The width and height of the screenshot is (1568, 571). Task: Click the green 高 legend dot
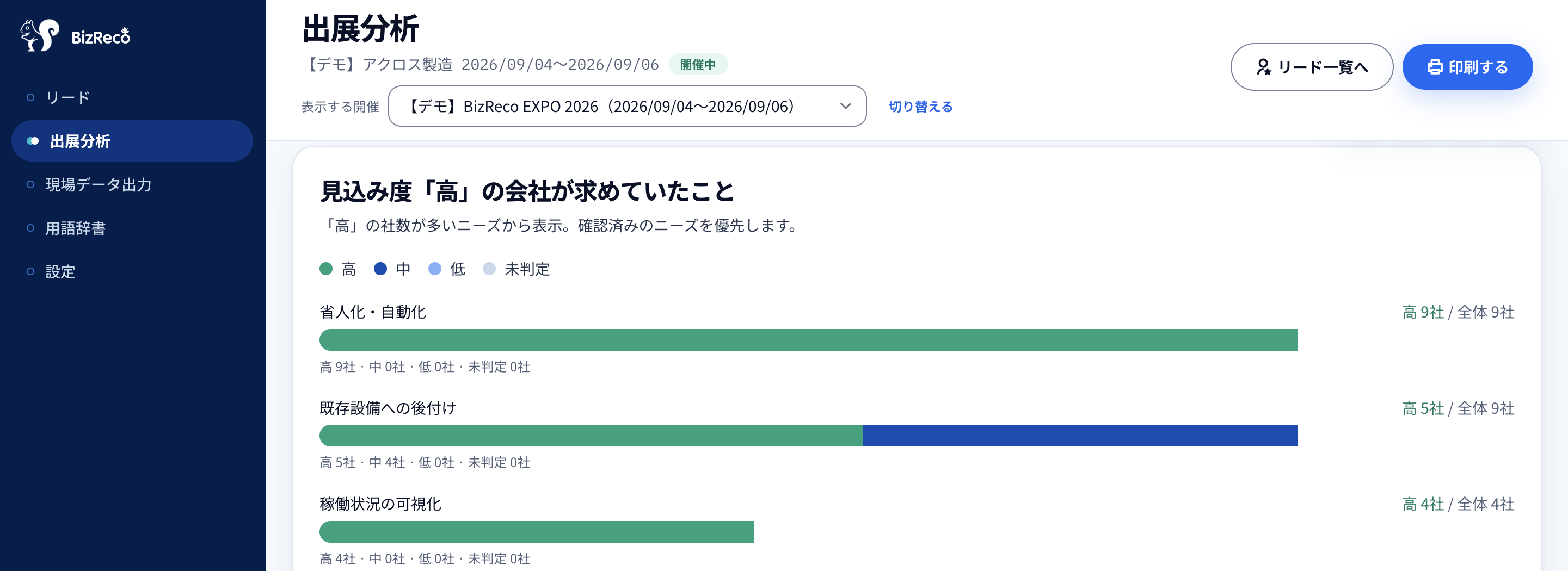coord(326,269)
